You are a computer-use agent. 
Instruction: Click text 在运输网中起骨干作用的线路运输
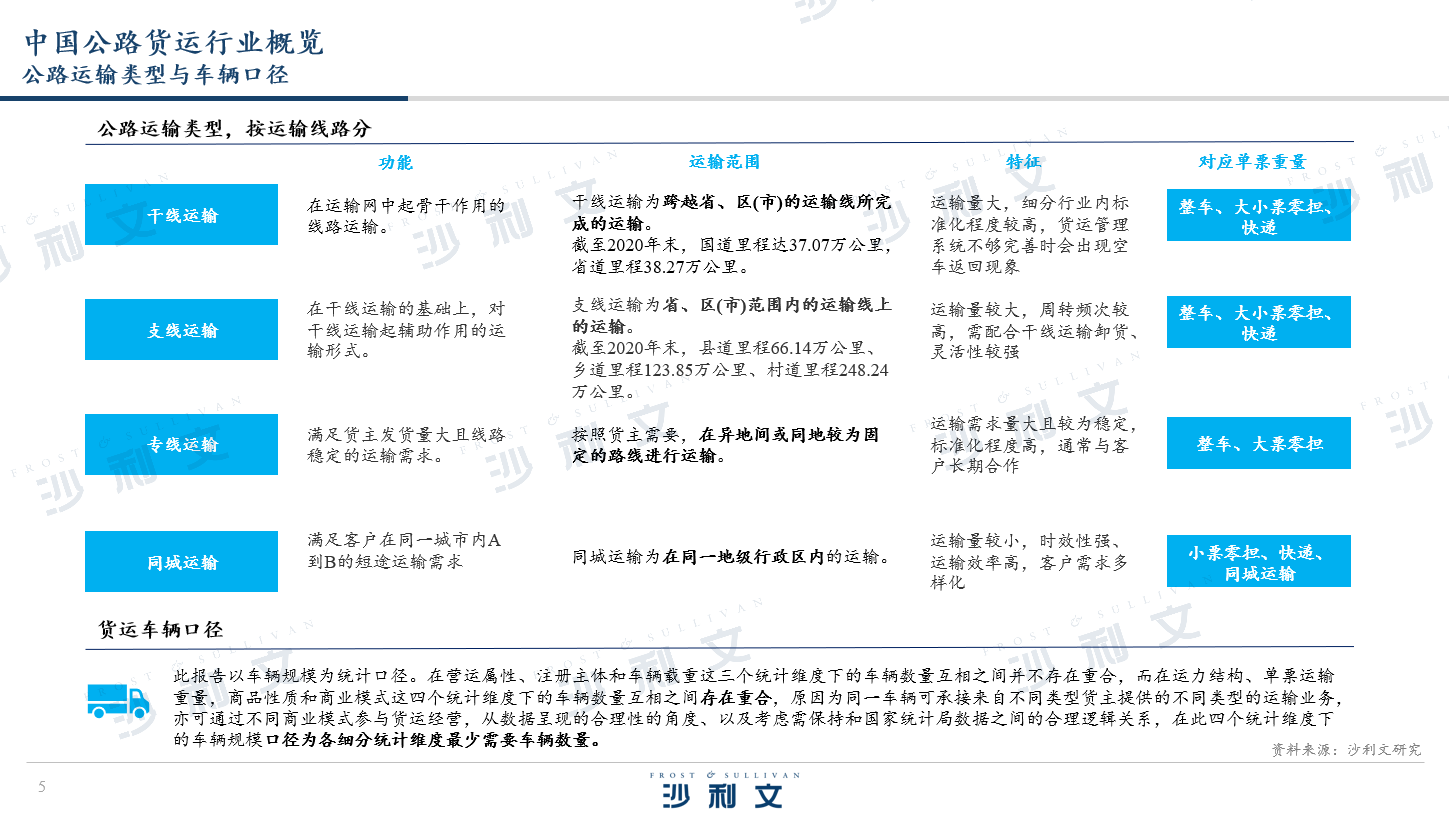coord(406,216)
